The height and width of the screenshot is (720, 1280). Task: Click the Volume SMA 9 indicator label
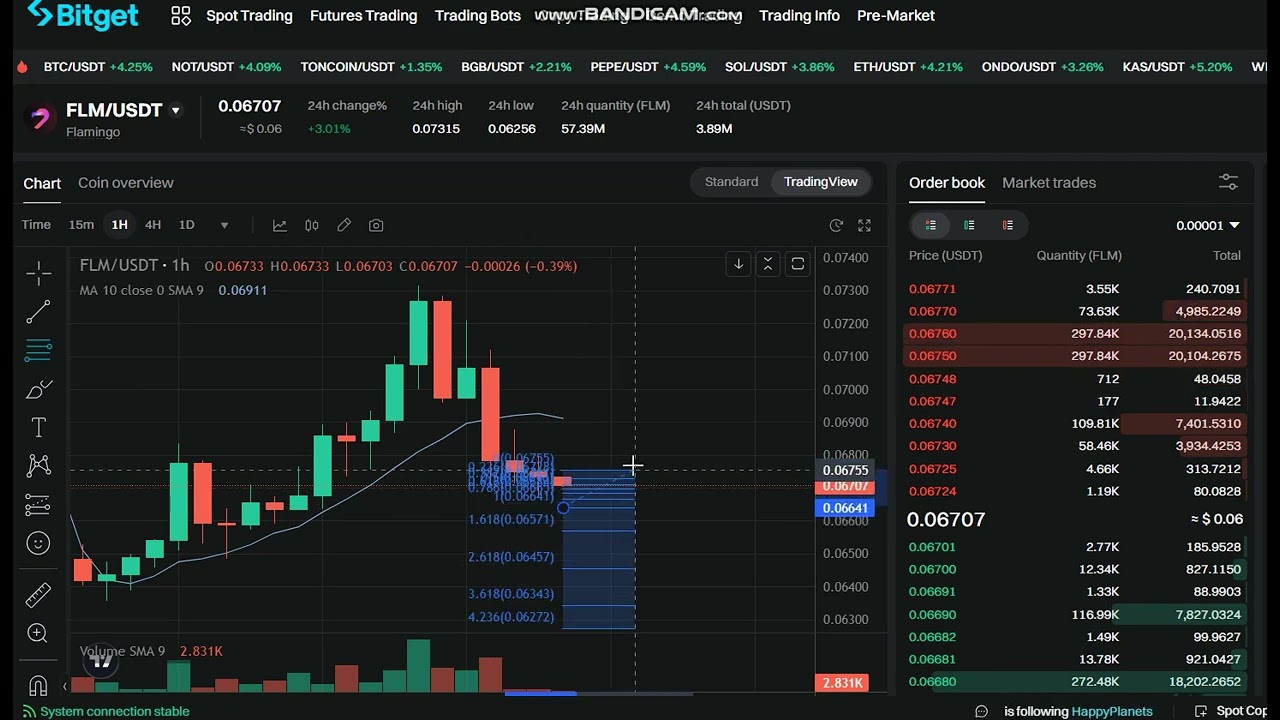(122, 651)
